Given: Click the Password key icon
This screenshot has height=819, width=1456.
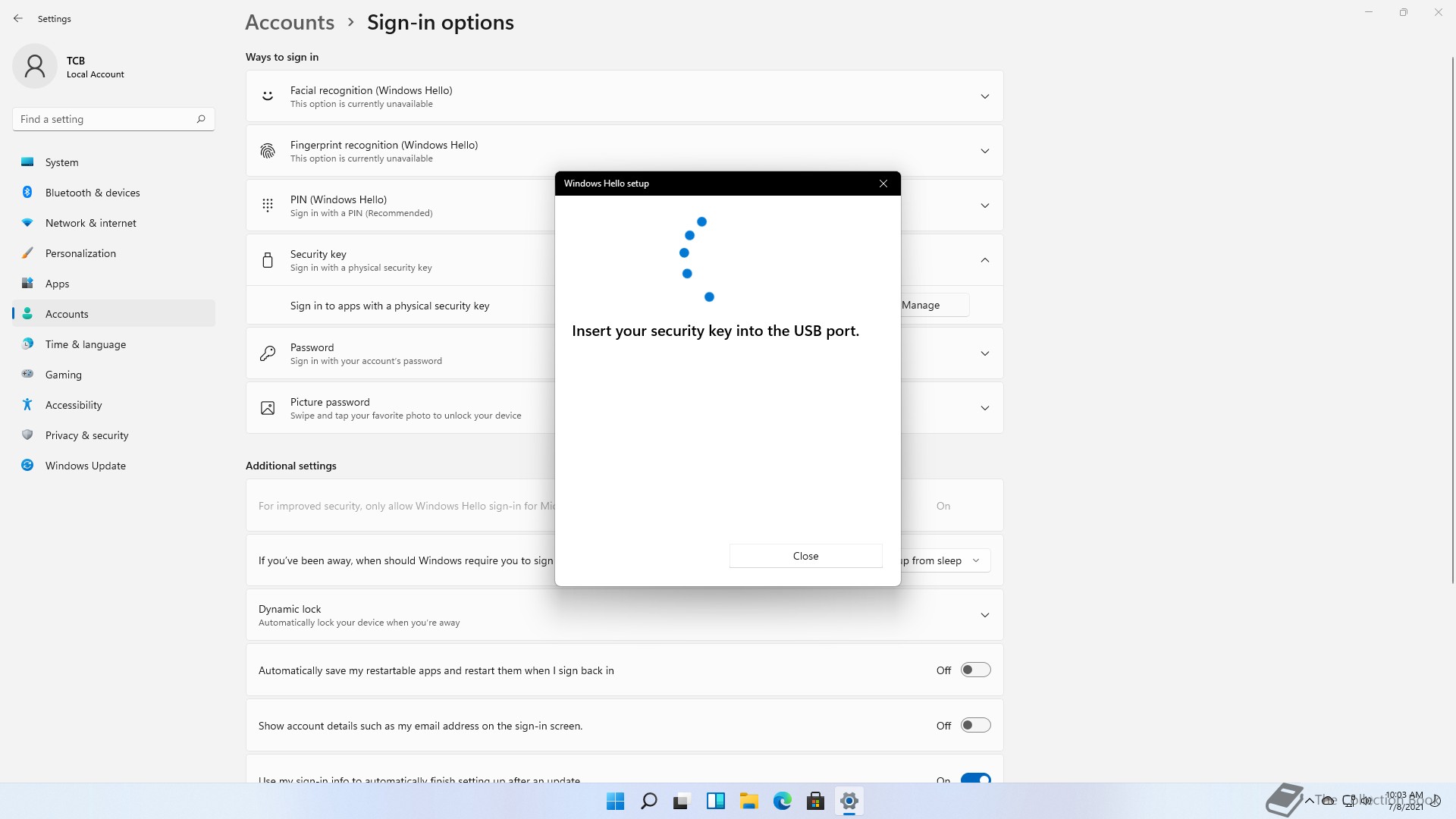Looking at the screenshot, I should coord(268,353).
